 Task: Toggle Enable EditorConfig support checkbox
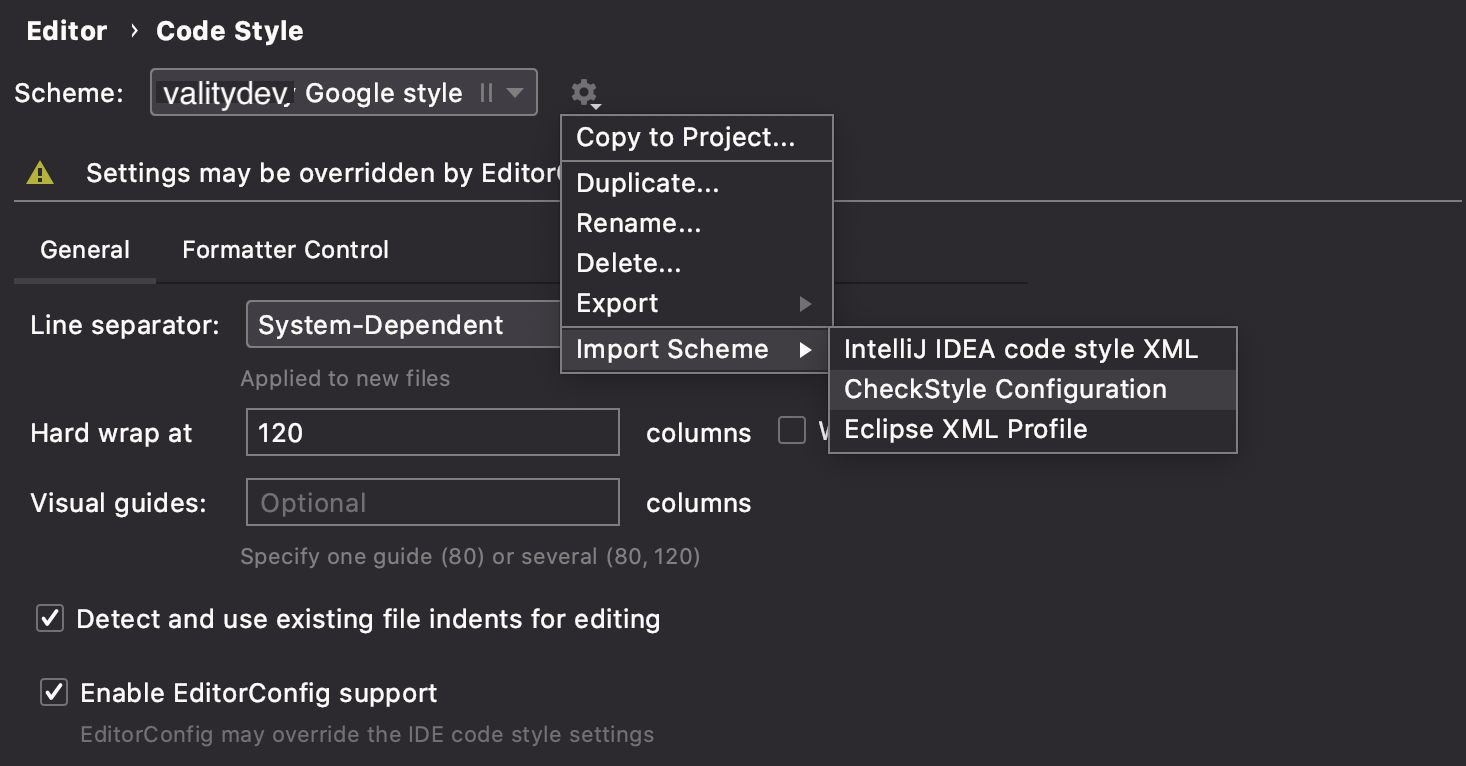click(x=53, y=693)
